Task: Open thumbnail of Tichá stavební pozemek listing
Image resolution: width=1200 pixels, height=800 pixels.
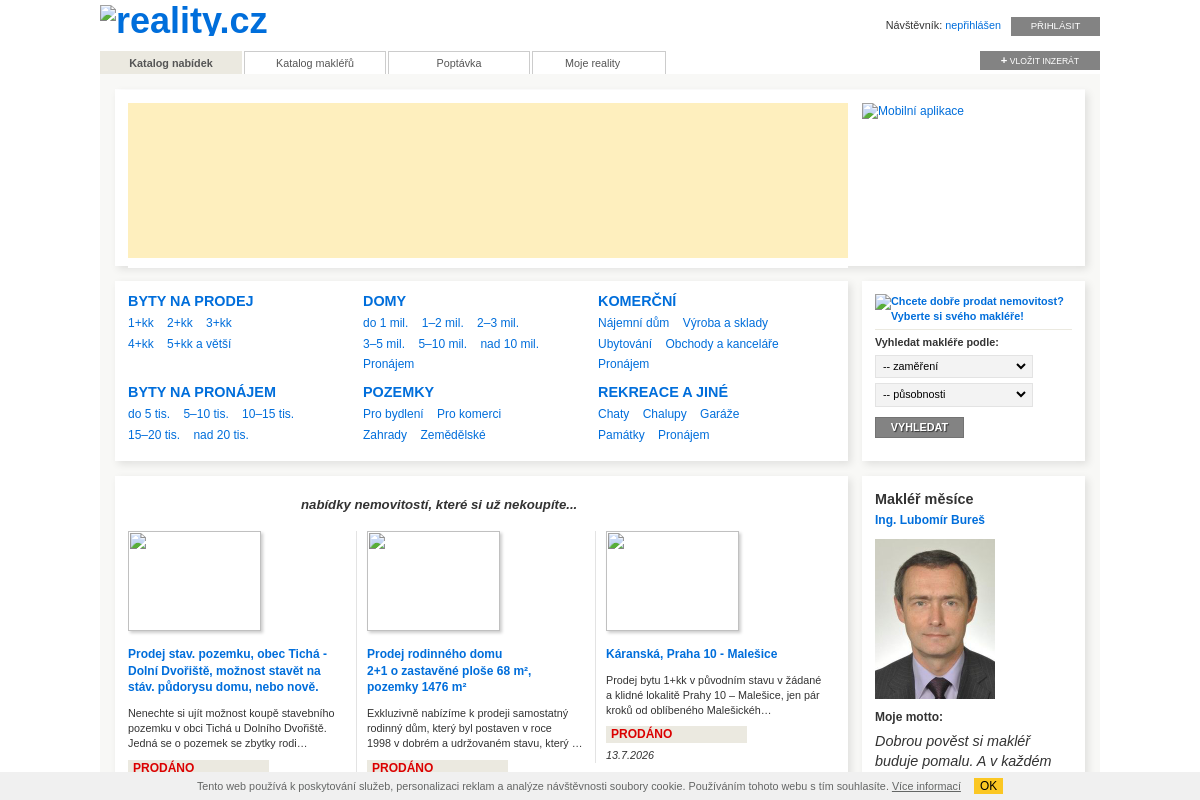Action: (x=194, y=581)
